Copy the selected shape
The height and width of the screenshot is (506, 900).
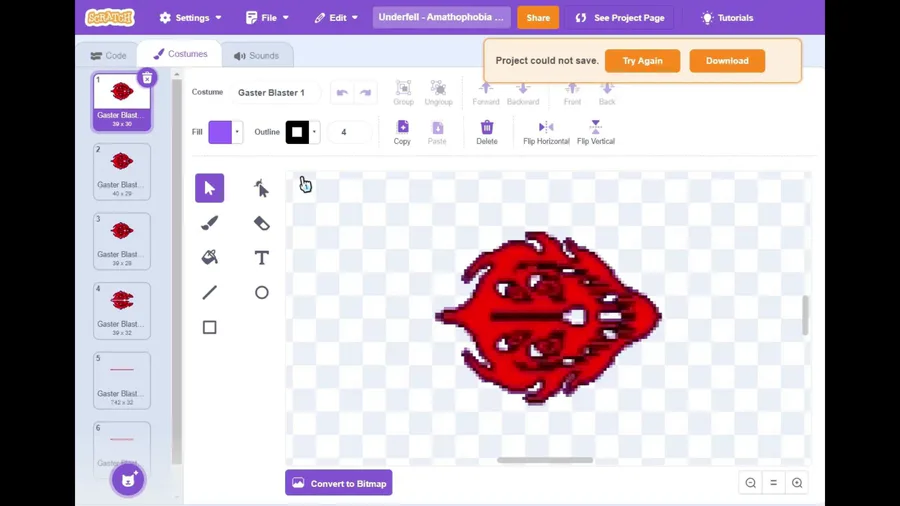[402, 132]
